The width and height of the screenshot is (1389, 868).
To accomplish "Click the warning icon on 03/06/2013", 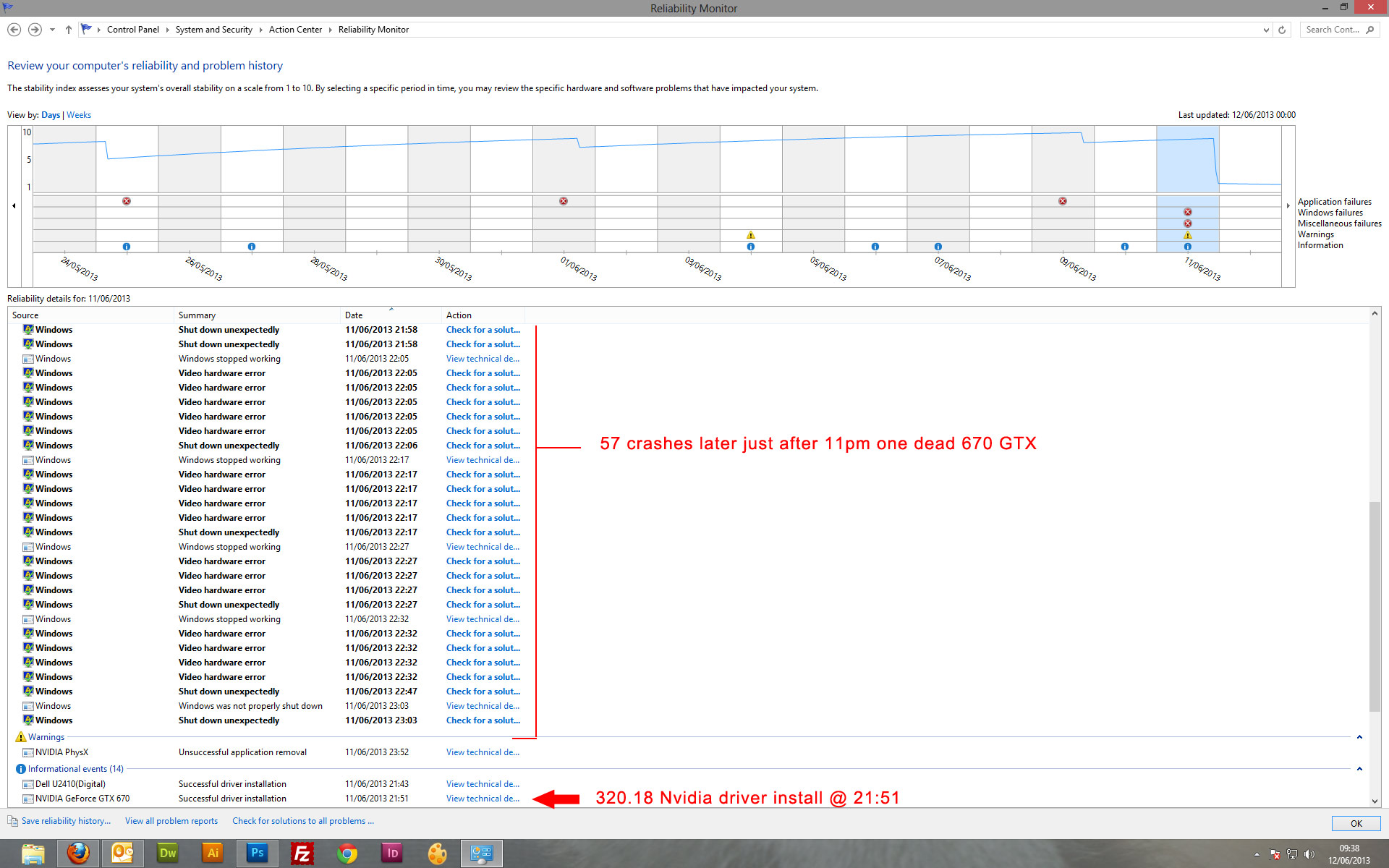I will point(751,235).
